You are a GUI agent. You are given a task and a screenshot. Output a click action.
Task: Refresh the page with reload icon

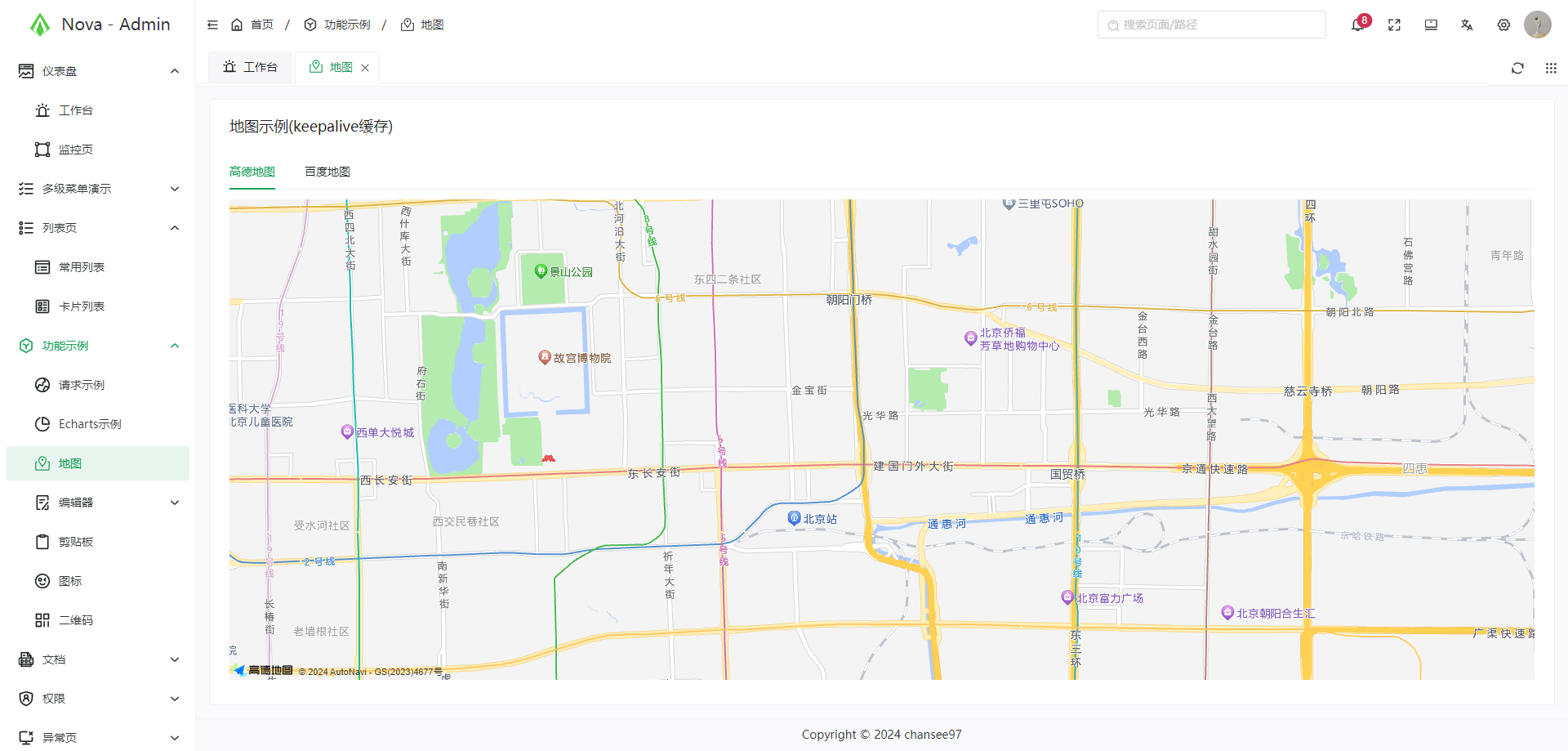tap(1517, 68)
